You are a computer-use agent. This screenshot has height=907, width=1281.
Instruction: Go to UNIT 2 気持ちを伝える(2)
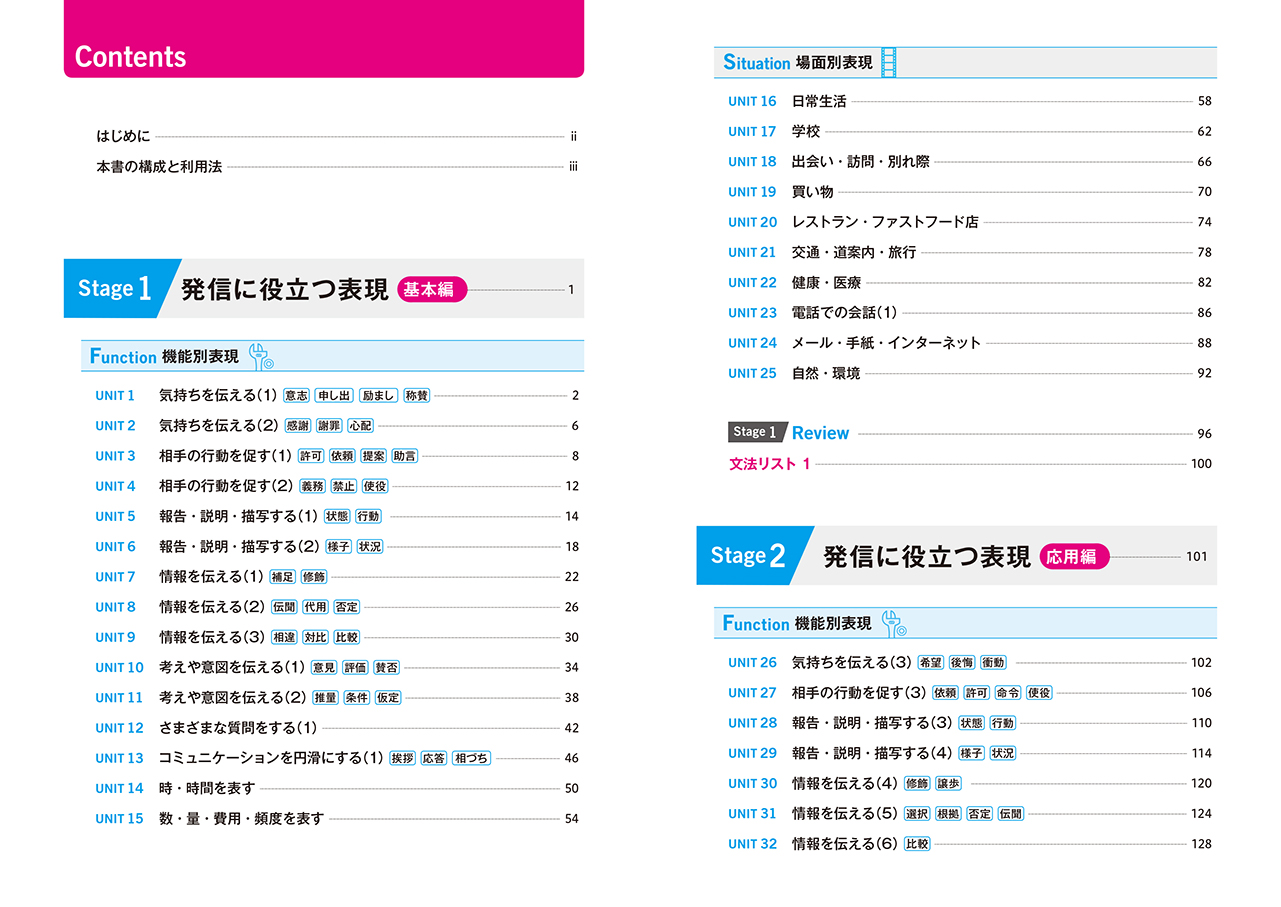(x=337, y=425)
